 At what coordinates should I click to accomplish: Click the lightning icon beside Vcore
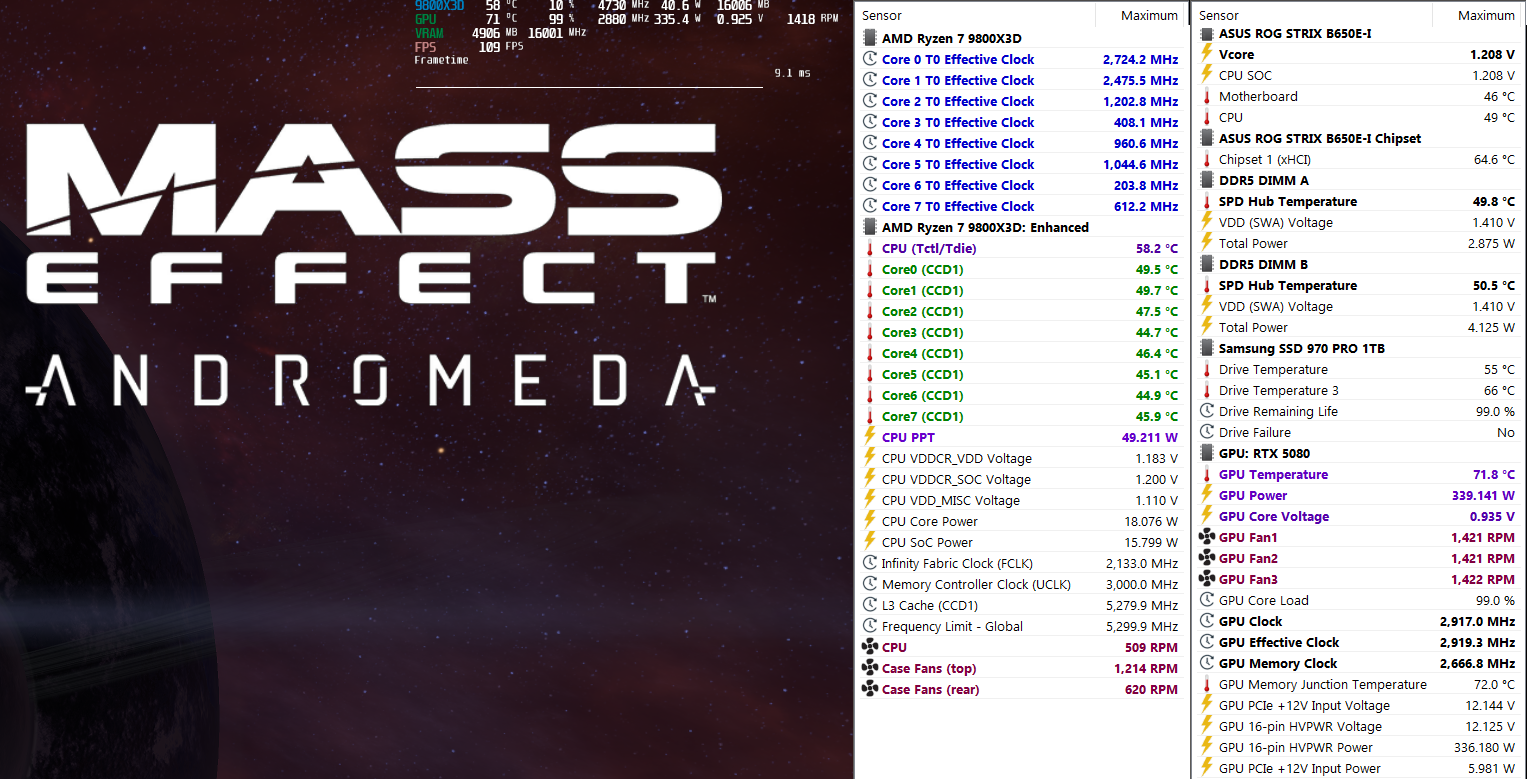coord(1206,54)
